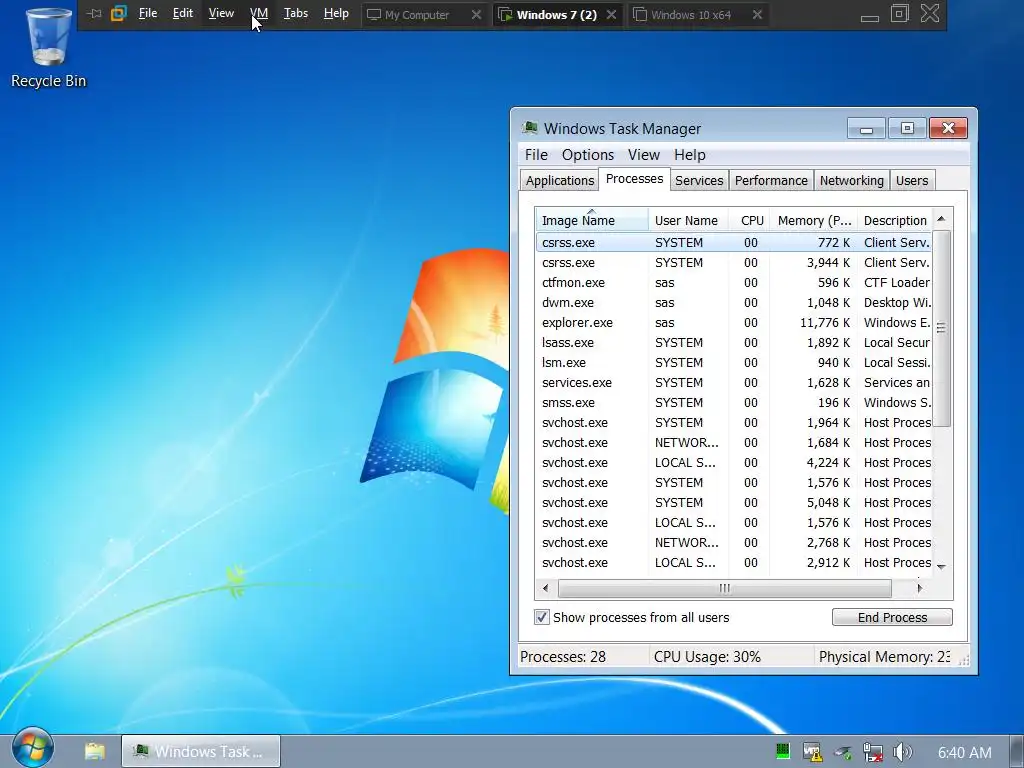Click the 6:40 AM taskbar clock
1024x768 pixels.
(x=965, y=752)
